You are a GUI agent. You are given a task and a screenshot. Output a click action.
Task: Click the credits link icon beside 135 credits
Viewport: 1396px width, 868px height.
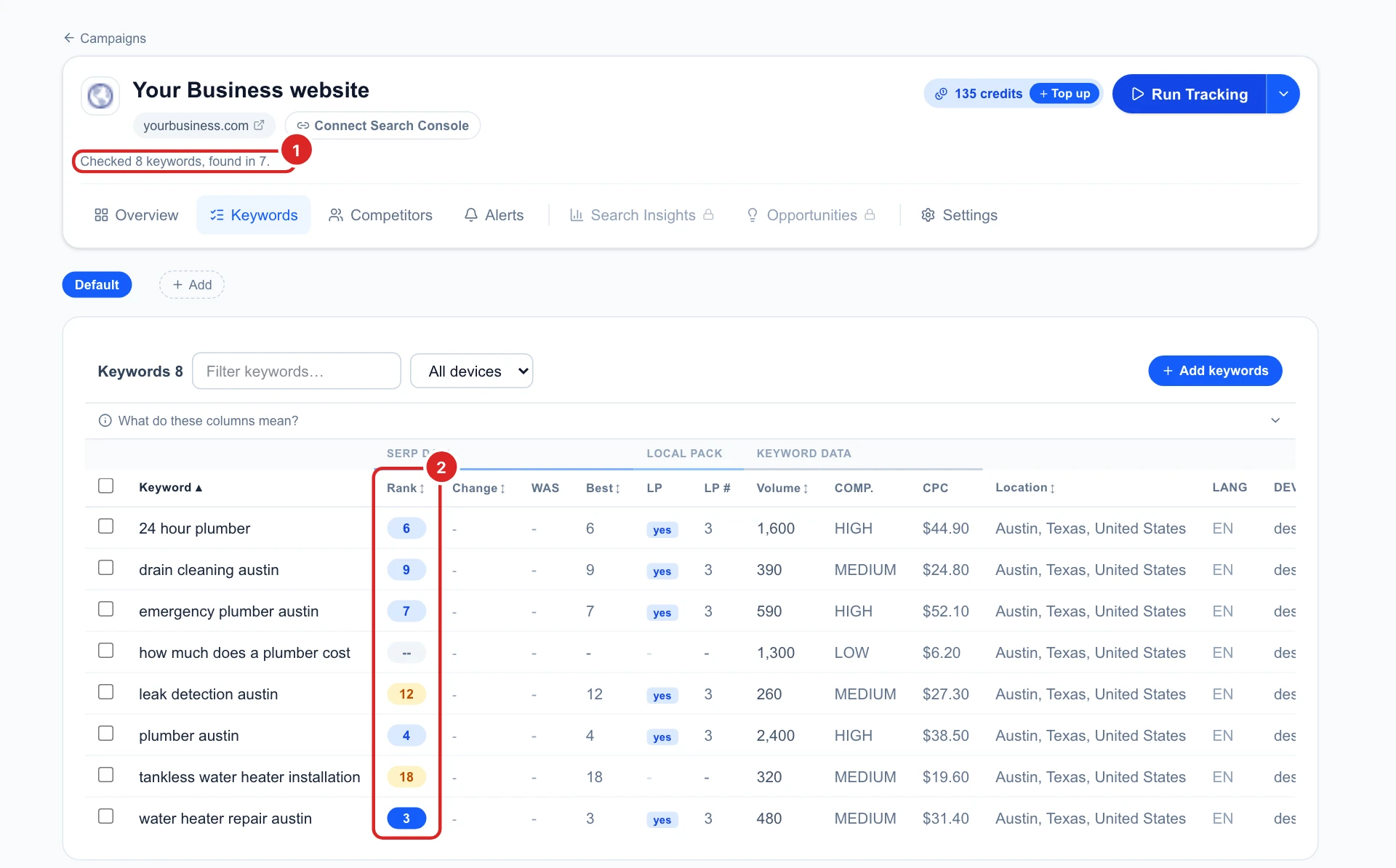pyautogui.click(x=941, y=94)
